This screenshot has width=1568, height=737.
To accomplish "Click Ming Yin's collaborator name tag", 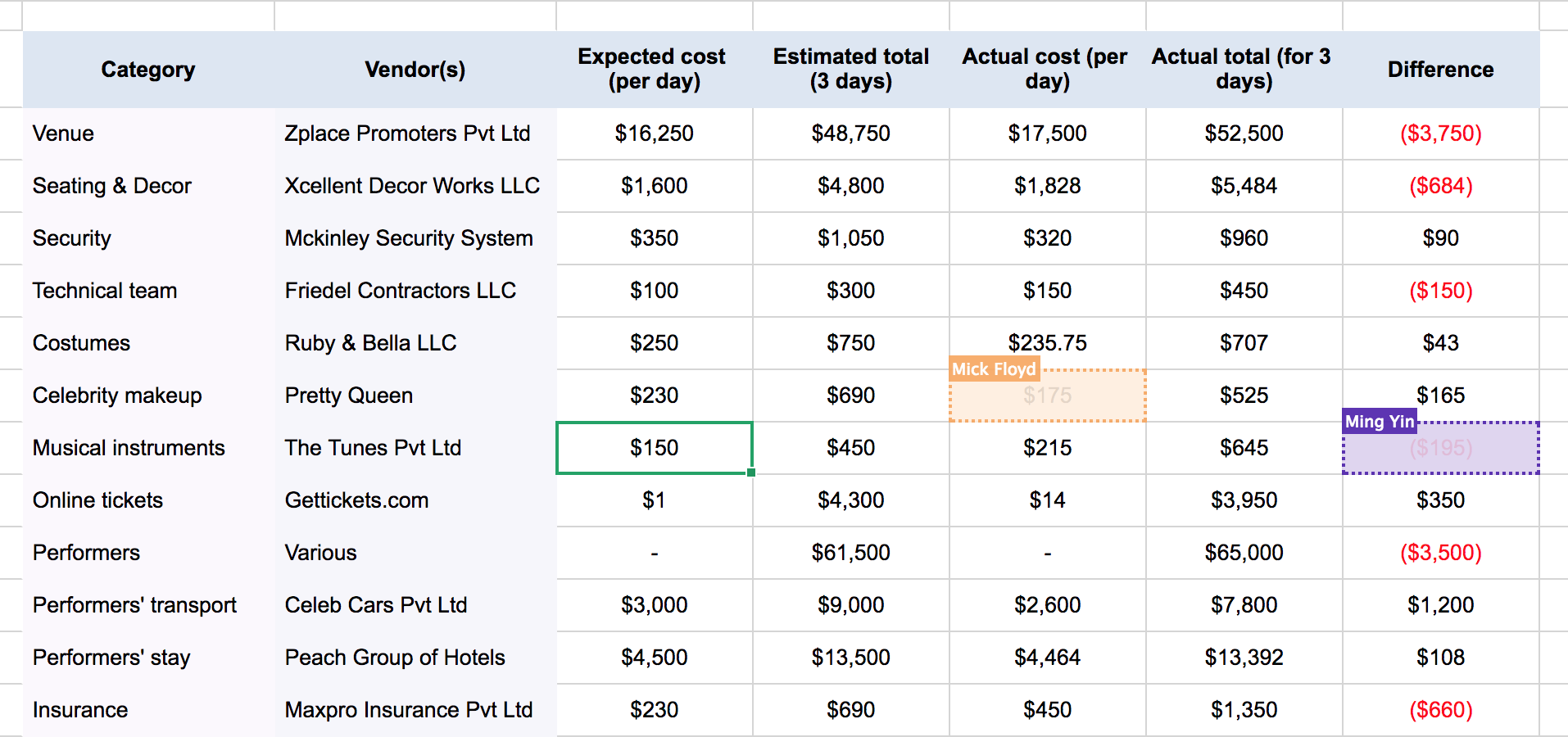I will tap(1380, 422).
